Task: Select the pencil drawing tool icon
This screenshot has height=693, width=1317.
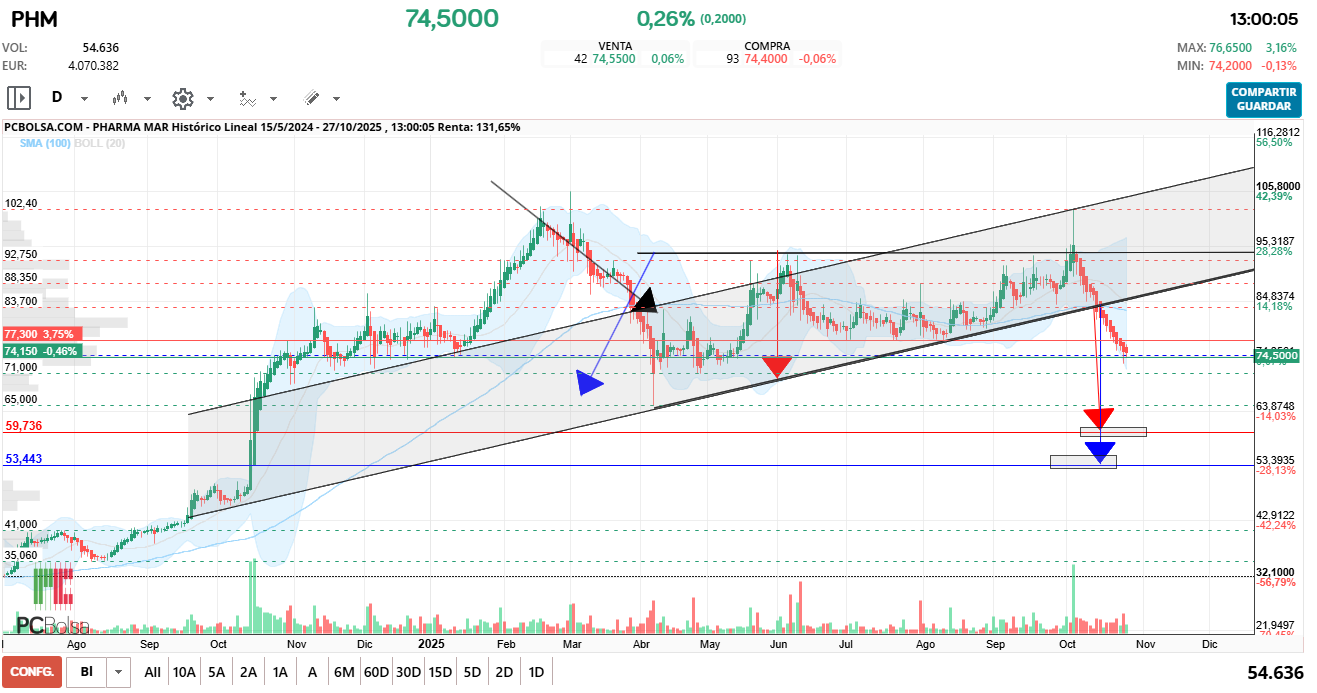Action: pos(311,98)
